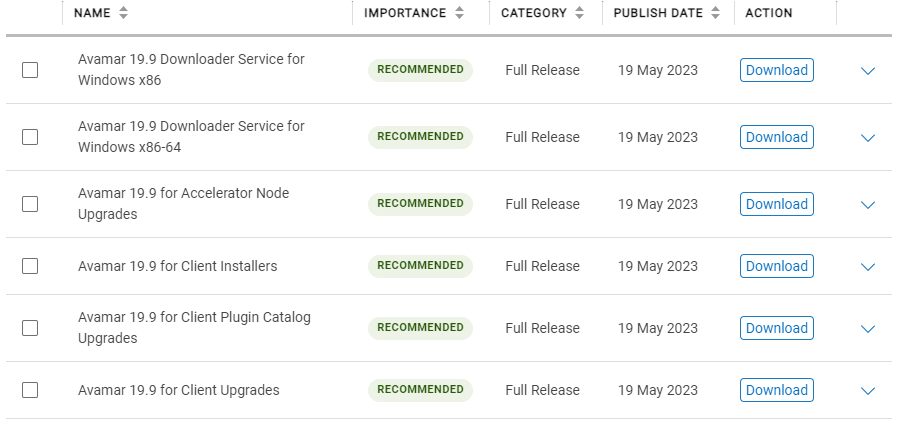Expand the Client Upgrades row details
Viewport: 910px width, 427px height.
tap(868, 391)
